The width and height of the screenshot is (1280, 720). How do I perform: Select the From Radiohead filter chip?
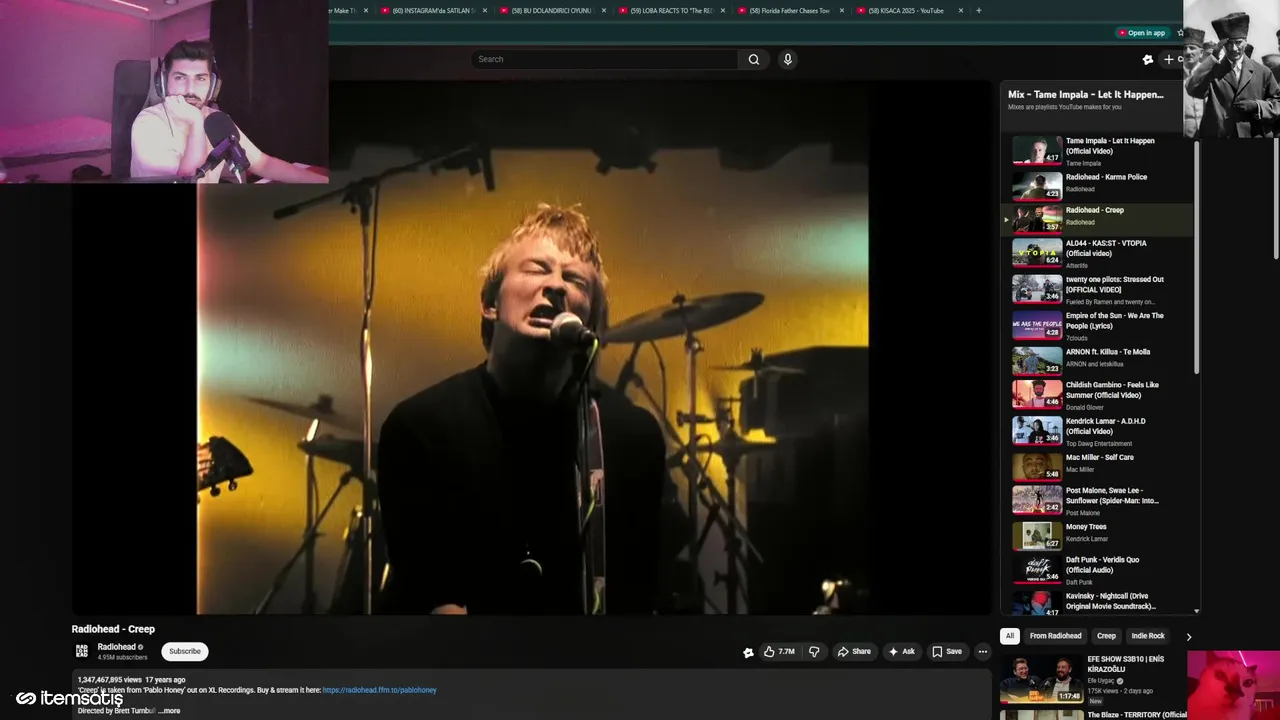[1056, 636]
